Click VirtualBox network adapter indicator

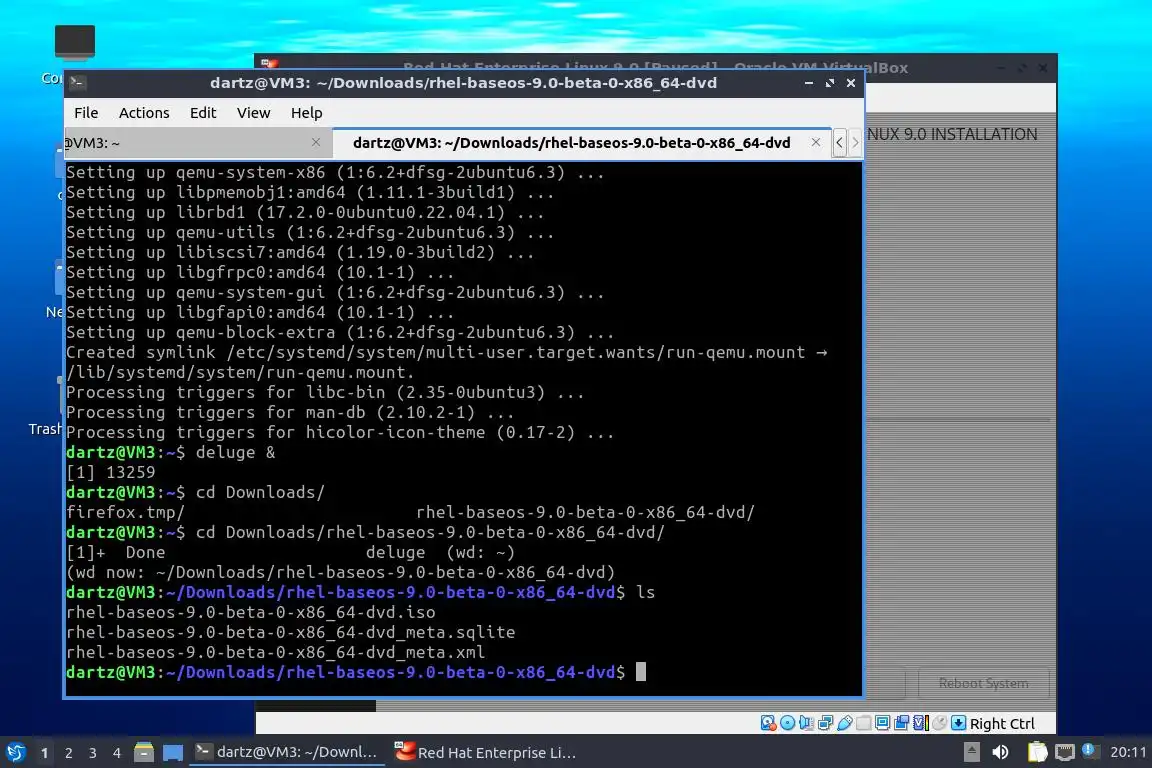826,723
